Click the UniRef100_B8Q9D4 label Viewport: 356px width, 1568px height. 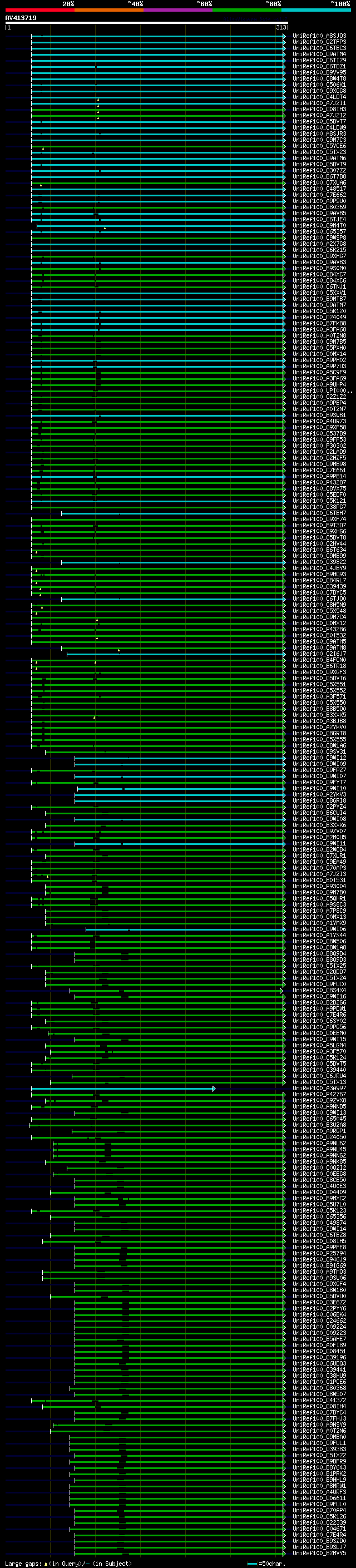coord(319,953)
